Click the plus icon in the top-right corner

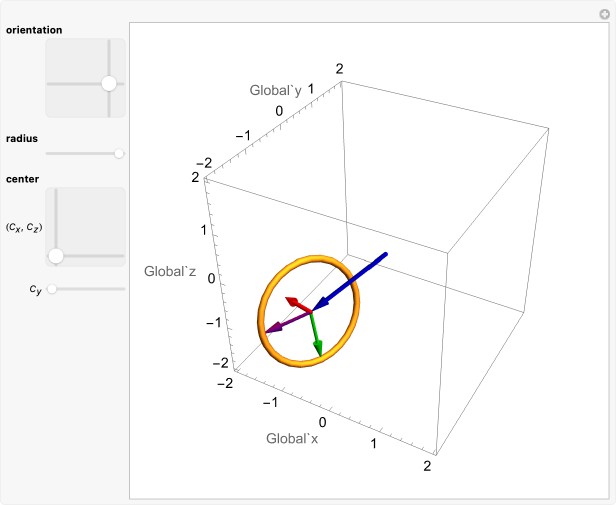pyautogui.click(x=603, y=12)
